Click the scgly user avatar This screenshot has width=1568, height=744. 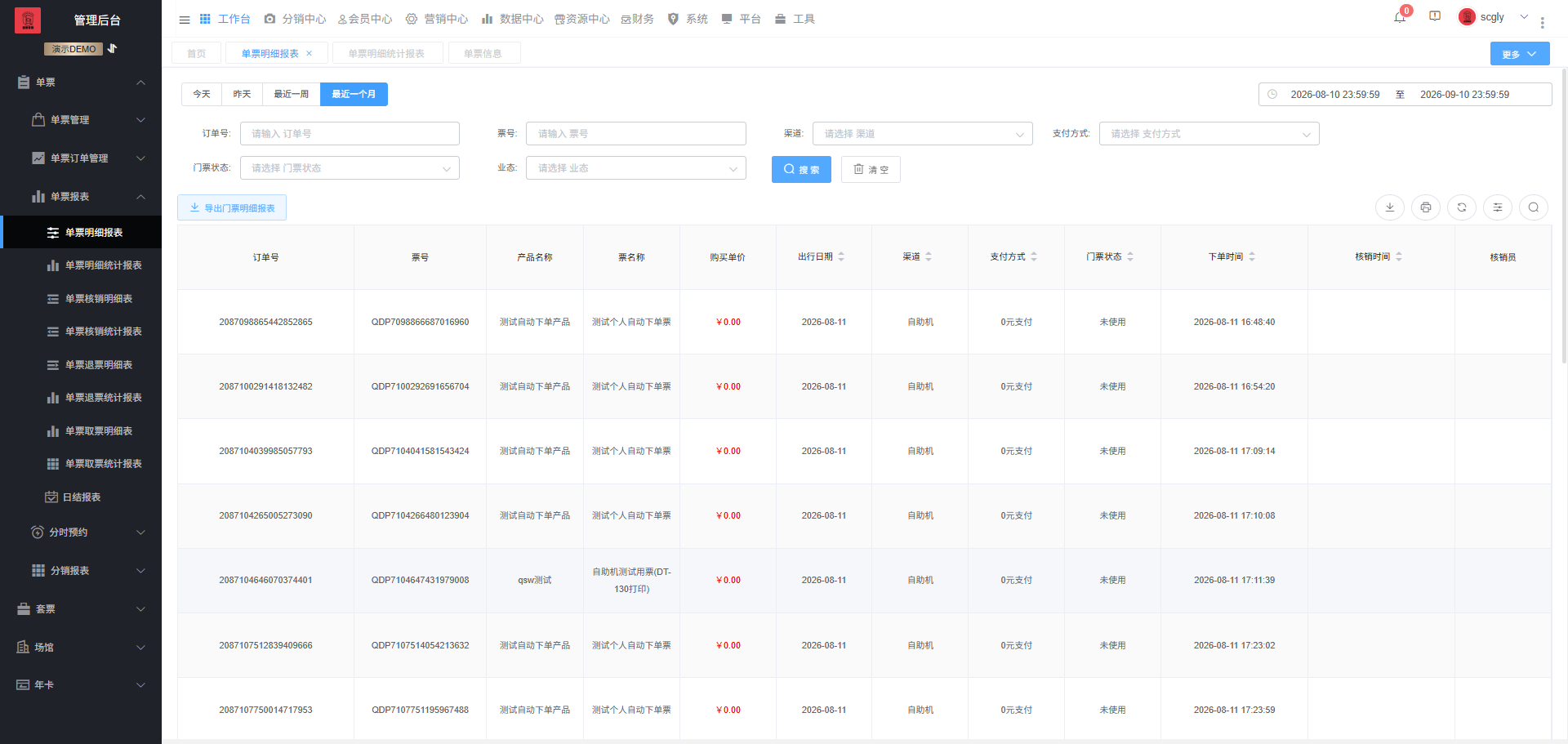point(1467,17)
